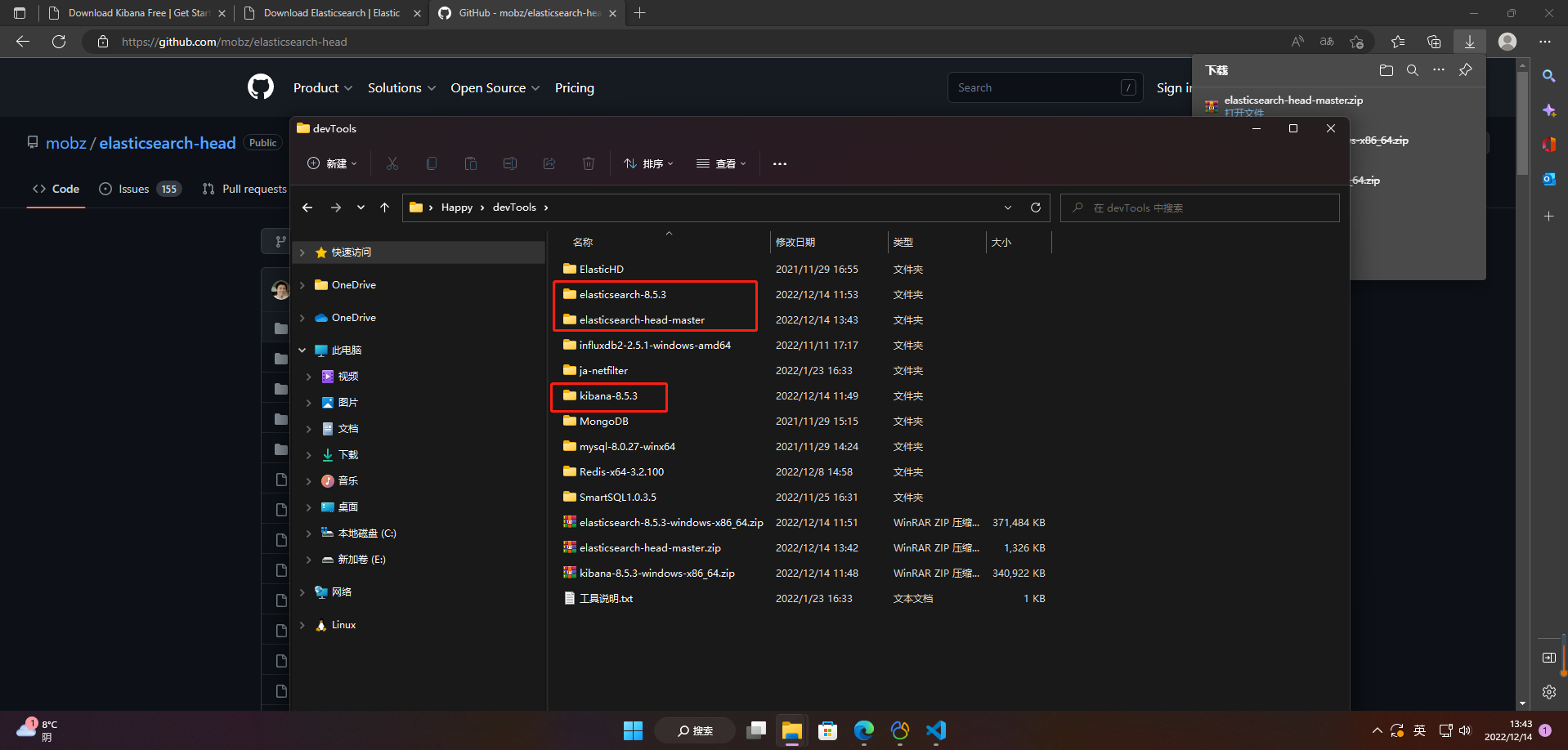This screenshot has width=1568, height=750.
Task: Open the Sort (排序) dropdown
Action: coord(649,163)
